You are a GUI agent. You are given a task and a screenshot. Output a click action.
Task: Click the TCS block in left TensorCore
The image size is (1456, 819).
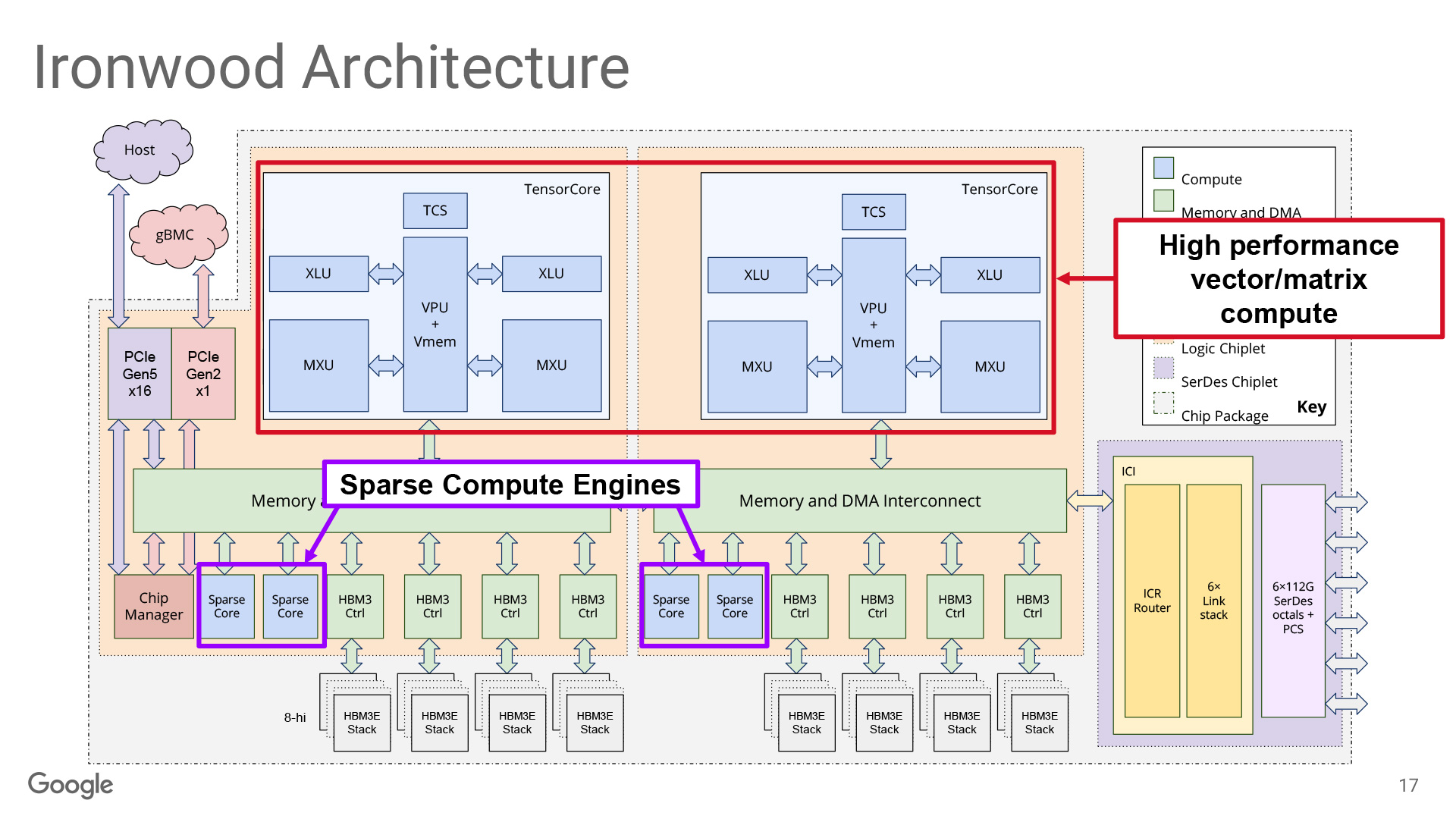435,211
